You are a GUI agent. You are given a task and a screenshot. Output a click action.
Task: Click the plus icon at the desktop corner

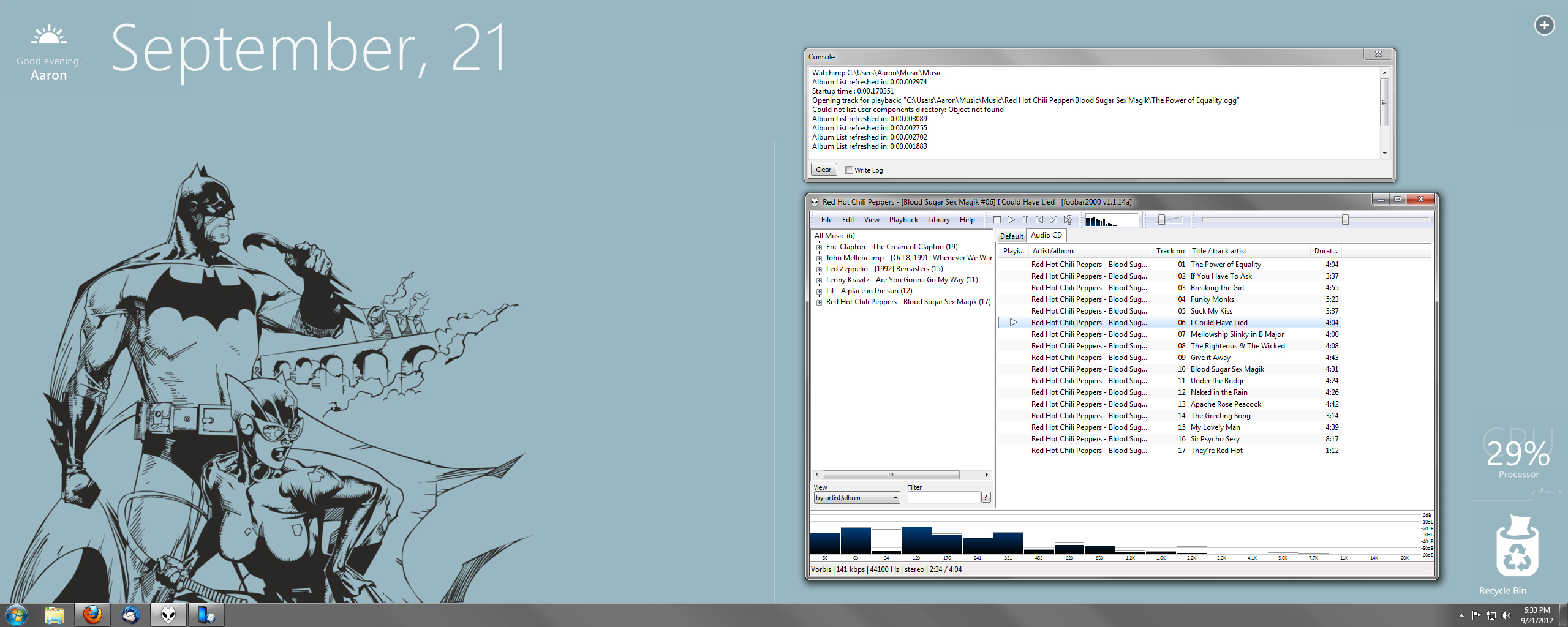pyautogui.click(x=1544, y=25)
